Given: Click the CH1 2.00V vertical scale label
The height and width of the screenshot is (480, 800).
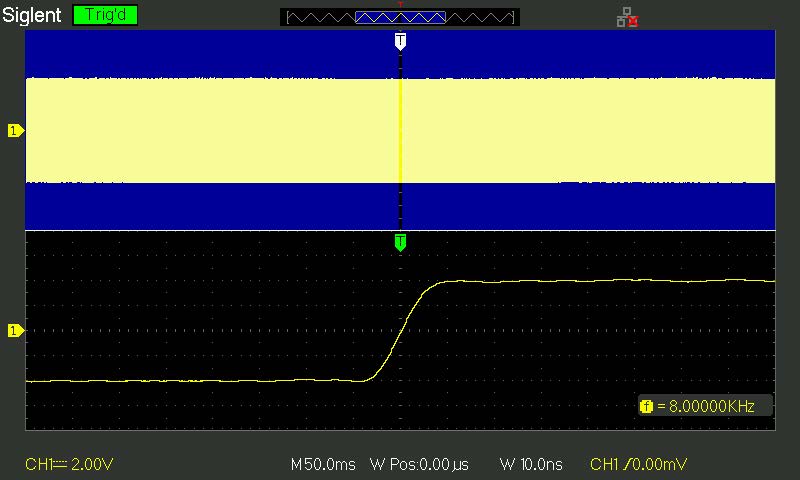Looking at the screenshot, I should click(x=69, y=464).
